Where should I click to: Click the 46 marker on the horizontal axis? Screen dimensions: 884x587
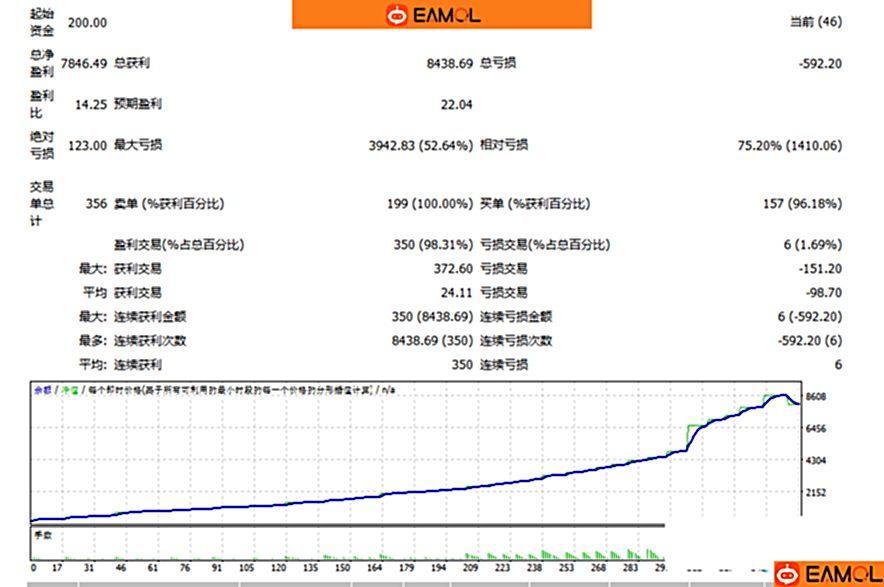(x=121, y=568)
